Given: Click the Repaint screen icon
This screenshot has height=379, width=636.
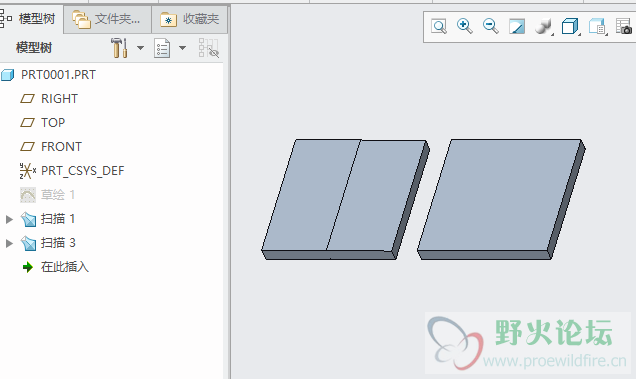Looking at the screenshot, I should click(x=517, y=27).
